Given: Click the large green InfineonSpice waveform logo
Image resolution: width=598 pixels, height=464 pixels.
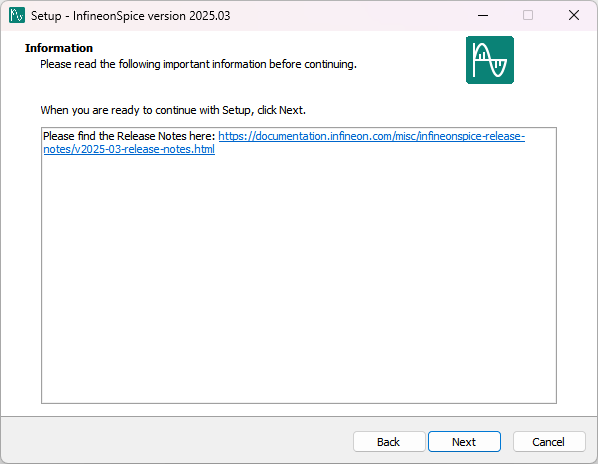Looking at the screenshot, I should (490, 60).
